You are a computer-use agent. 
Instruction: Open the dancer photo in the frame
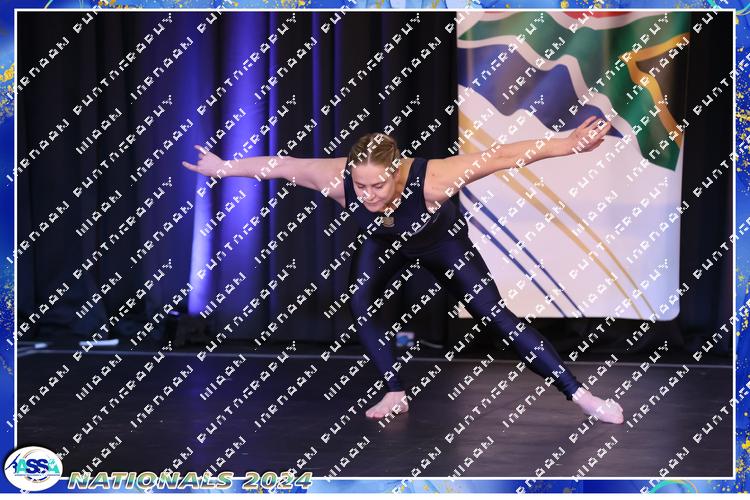coord(375,244)
